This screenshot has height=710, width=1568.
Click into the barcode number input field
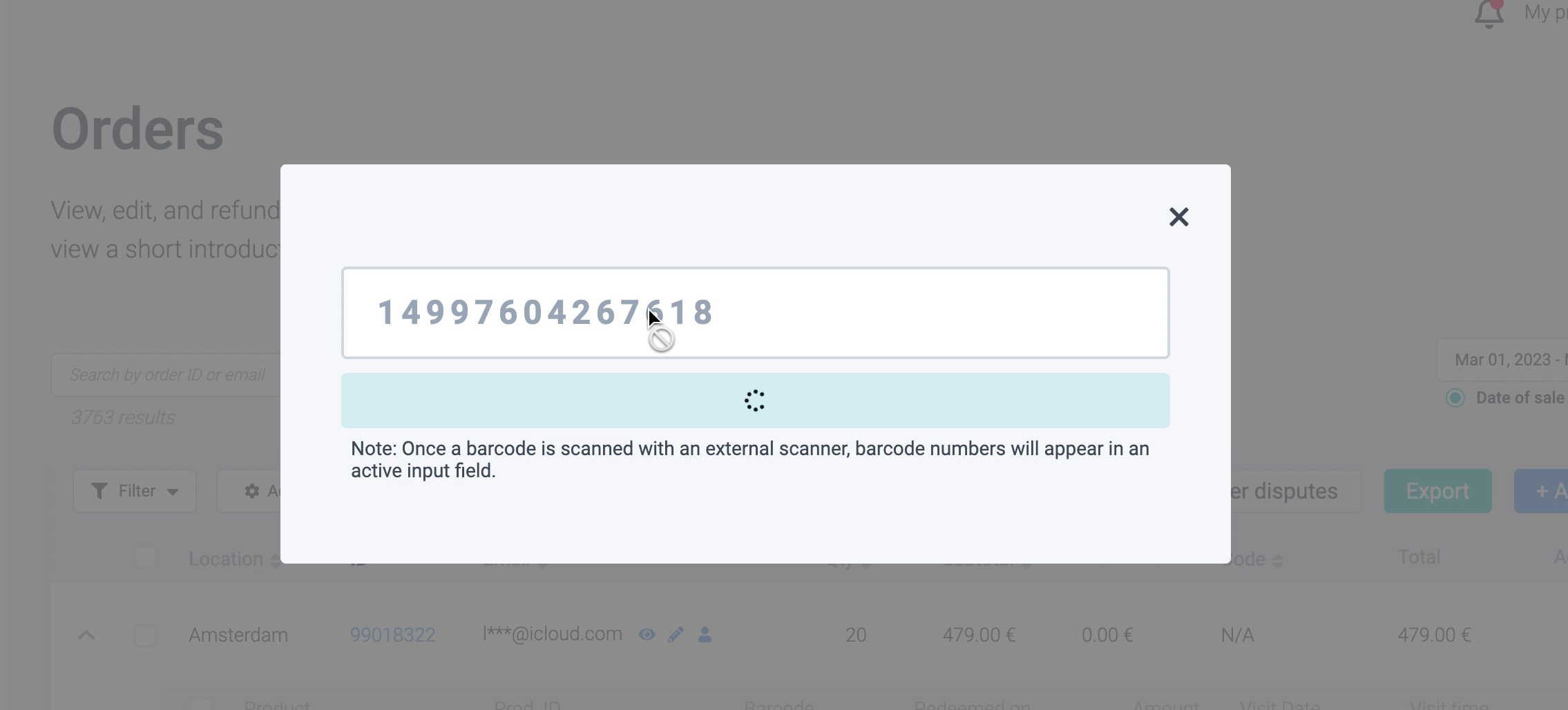click(898, 313)
